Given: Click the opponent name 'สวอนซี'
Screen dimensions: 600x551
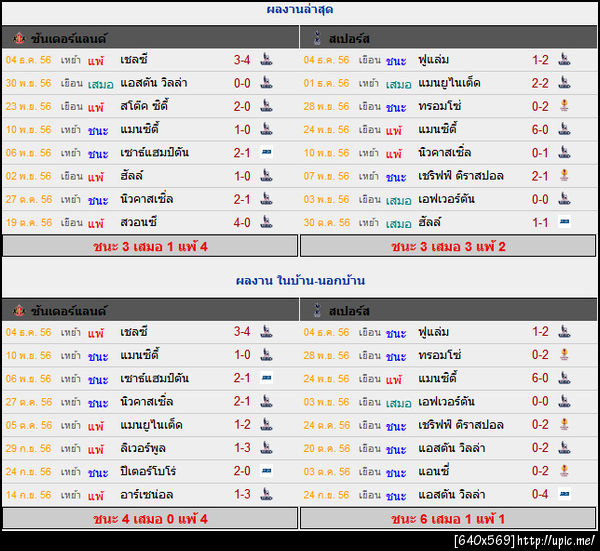Looking at the screenshot, I should point(139,222).
